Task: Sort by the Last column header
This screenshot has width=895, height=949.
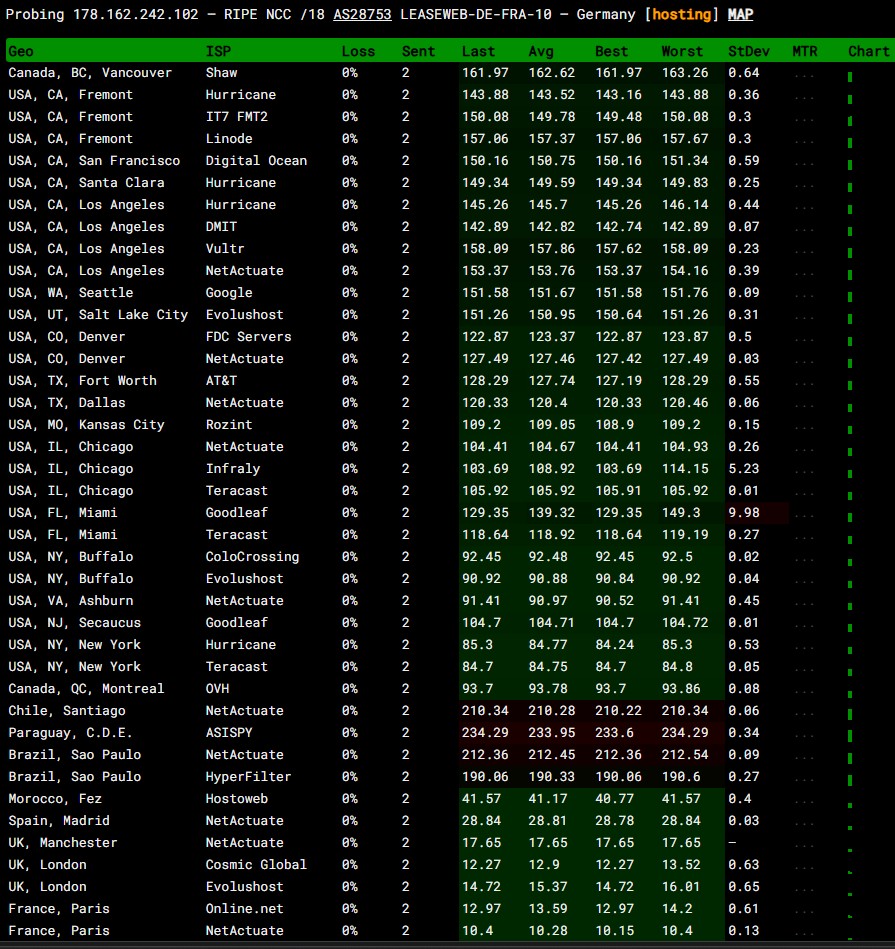Action: pyautogui.click(x=478, y=51)
